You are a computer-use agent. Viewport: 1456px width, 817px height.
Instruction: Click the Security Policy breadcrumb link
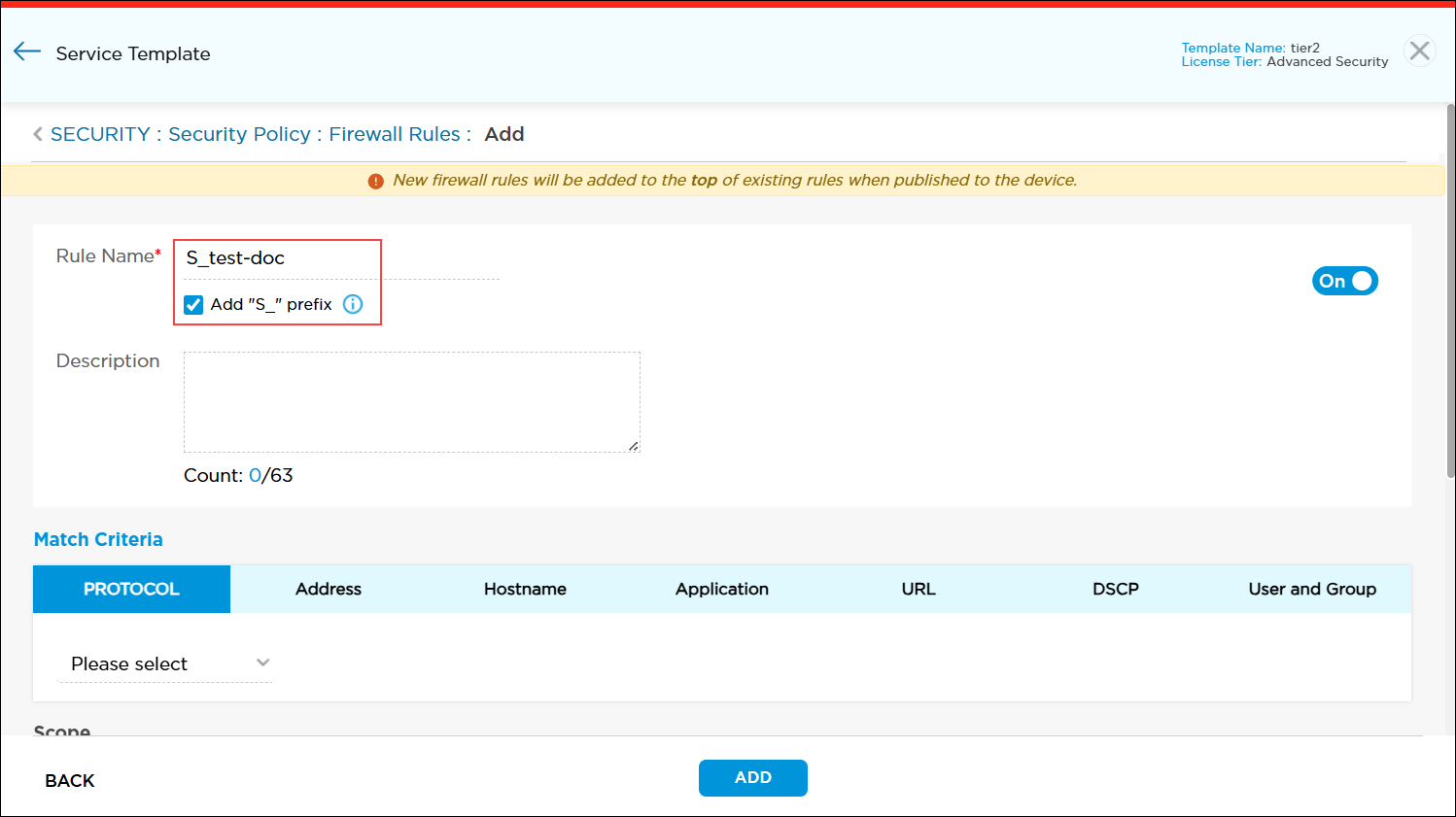point(239,134)
